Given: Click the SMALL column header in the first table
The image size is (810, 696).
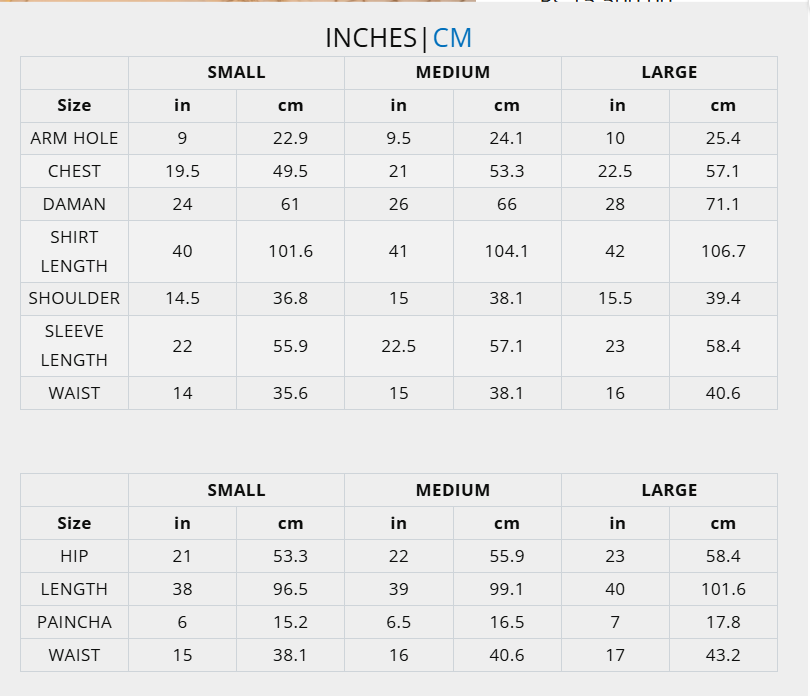Looking at the screenshot, I should [x=236, y=72].
